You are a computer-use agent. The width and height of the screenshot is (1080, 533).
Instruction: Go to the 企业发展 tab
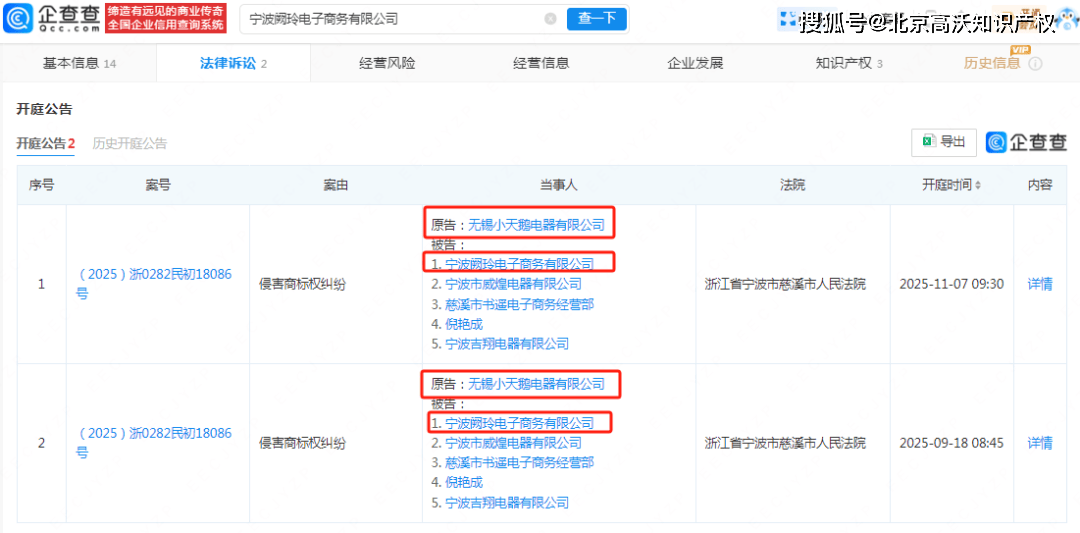[x=695, y=63]
